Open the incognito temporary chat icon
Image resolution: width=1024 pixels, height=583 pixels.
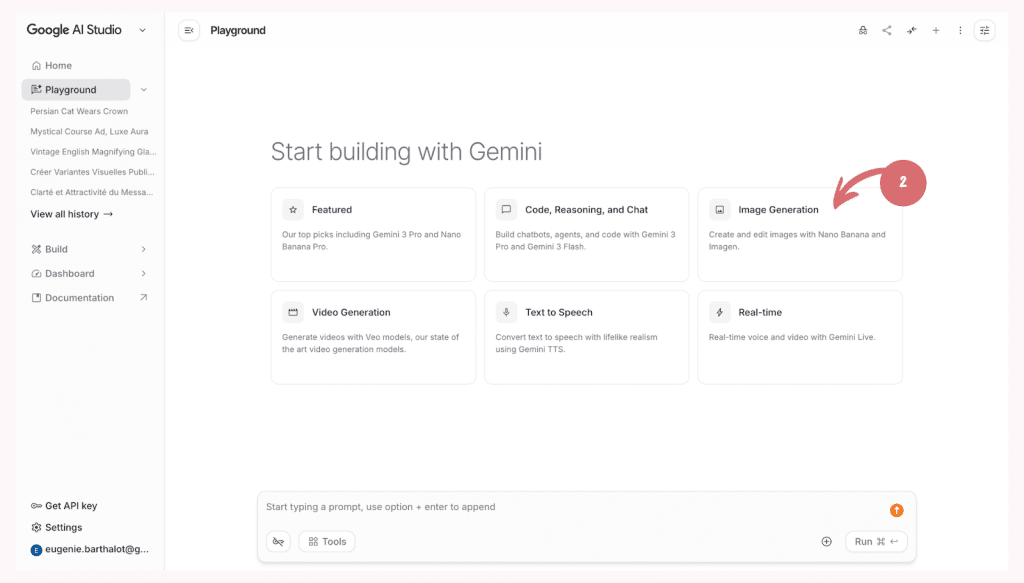click(x=863, y=30)
